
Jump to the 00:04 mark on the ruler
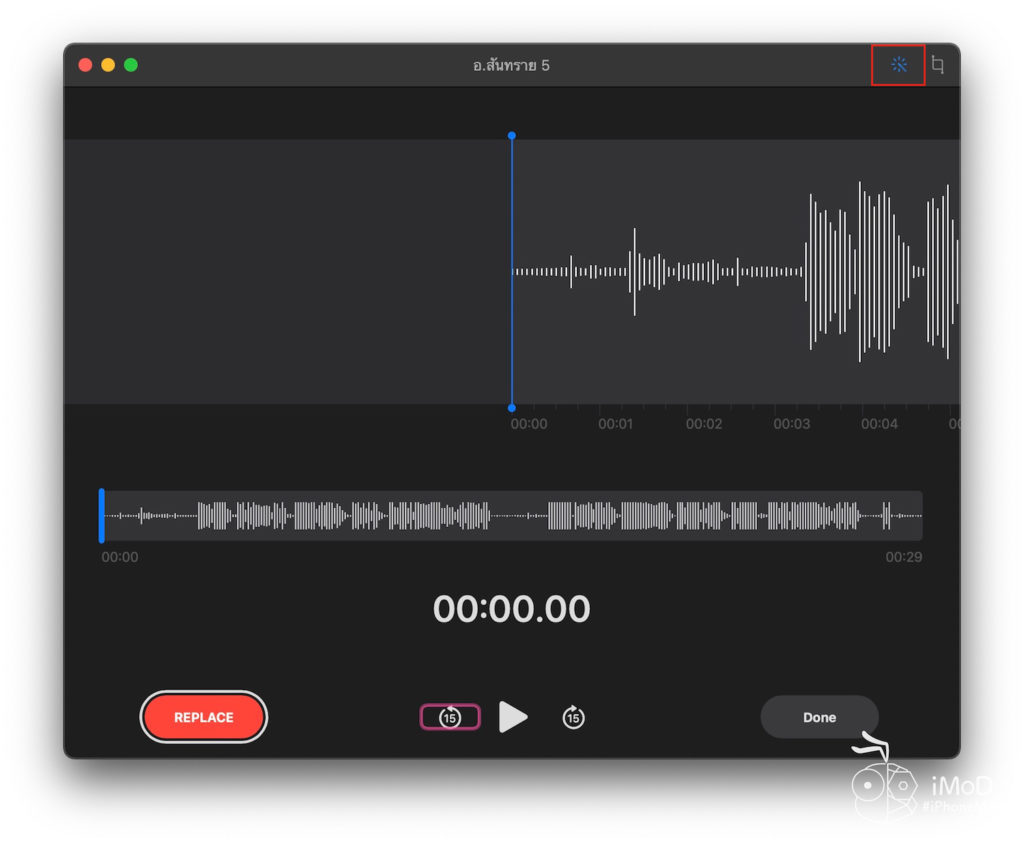click(879, 423)
